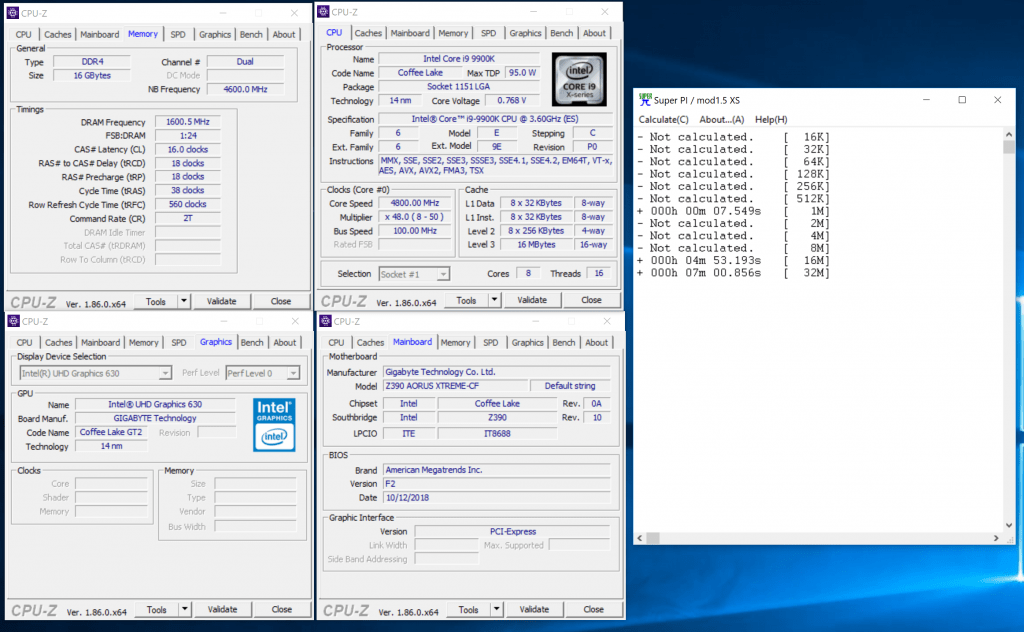Click Close button in the Graphics window
Screen dimensions: 1024x632
(281, 610)
